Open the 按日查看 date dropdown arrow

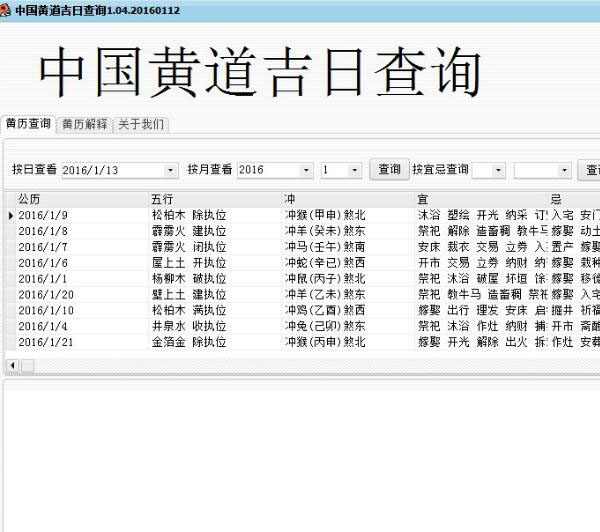170,170
